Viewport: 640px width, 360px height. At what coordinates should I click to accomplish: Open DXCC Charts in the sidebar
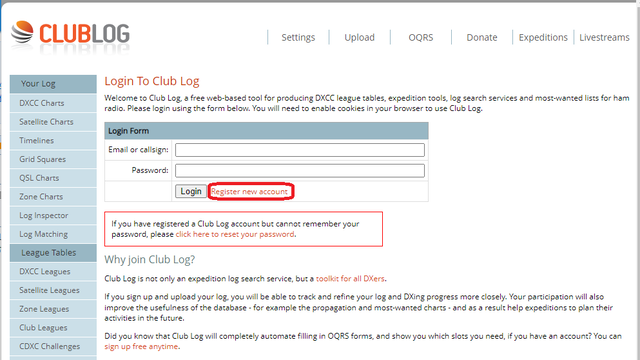(53, 103)
